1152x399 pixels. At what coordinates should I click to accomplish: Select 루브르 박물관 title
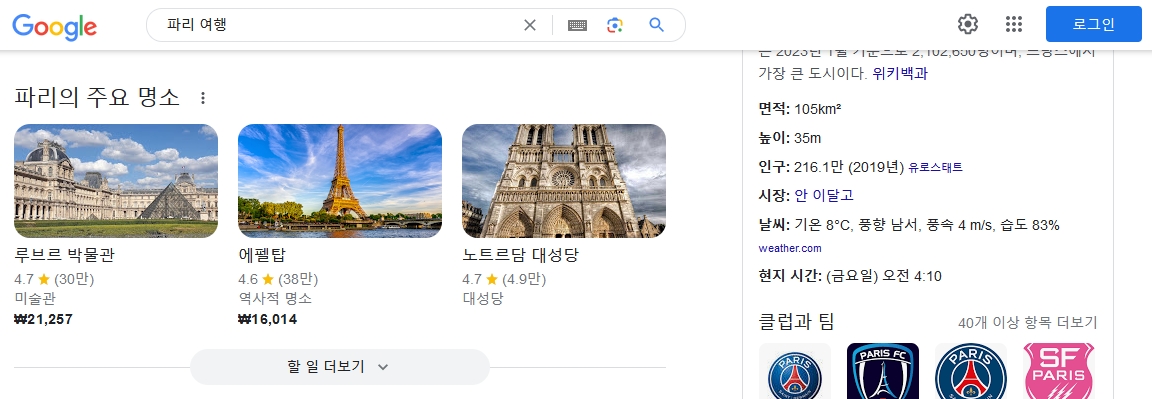(x=65, y=256)
